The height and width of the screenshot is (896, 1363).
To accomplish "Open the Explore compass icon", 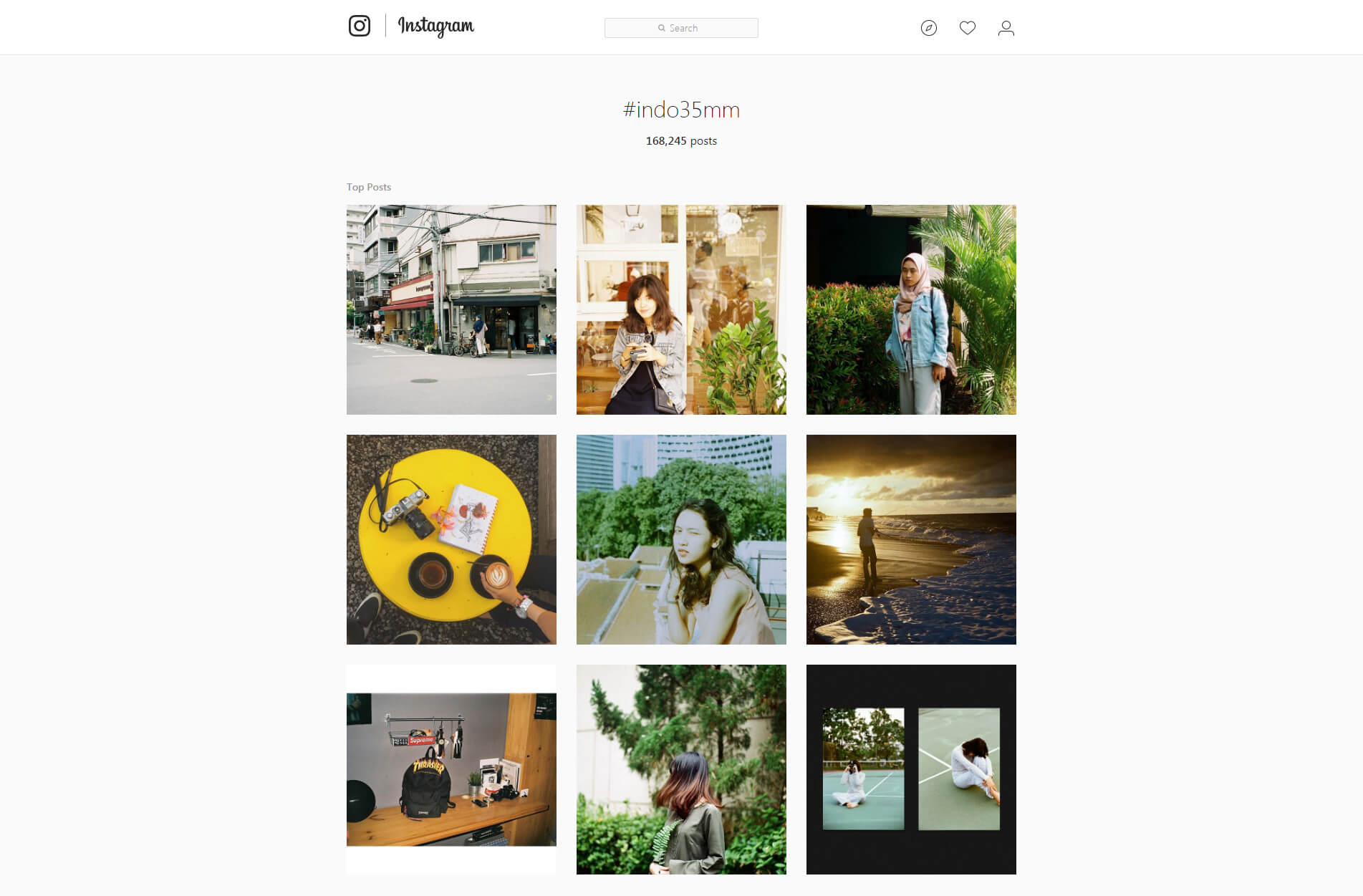I will tap(928, 28).
